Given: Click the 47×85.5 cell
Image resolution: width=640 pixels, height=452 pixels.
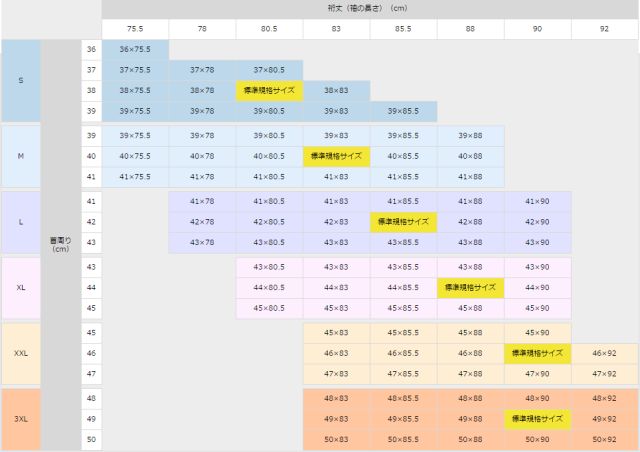Looking at the screenshot, I should pyautogui.click(x=403, y=374).
